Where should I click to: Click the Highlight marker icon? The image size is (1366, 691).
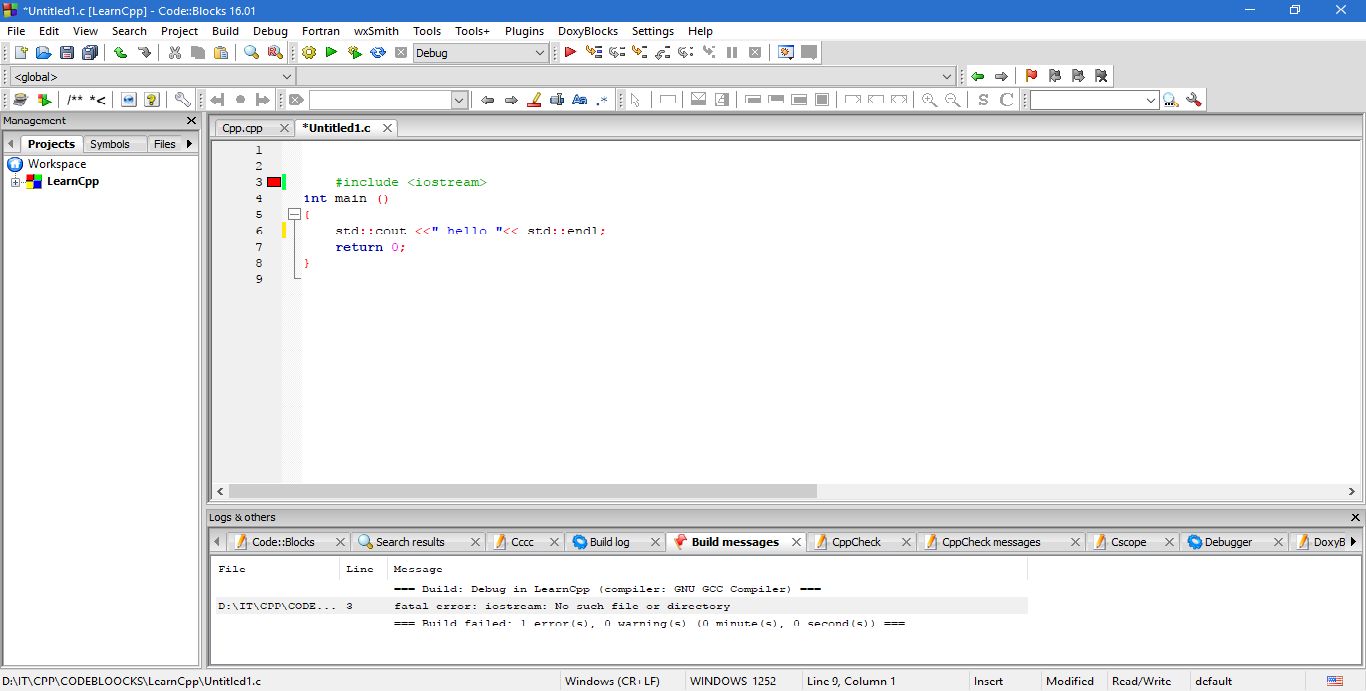click(534, 100)
